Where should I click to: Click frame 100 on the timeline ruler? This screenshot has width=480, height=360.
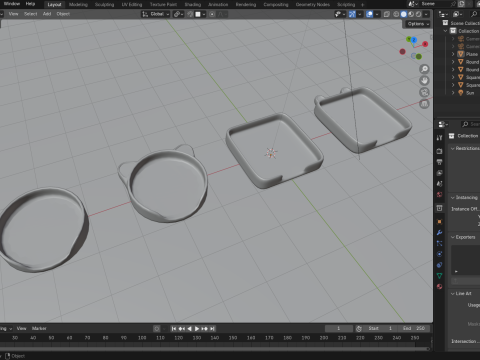[142, 338]
